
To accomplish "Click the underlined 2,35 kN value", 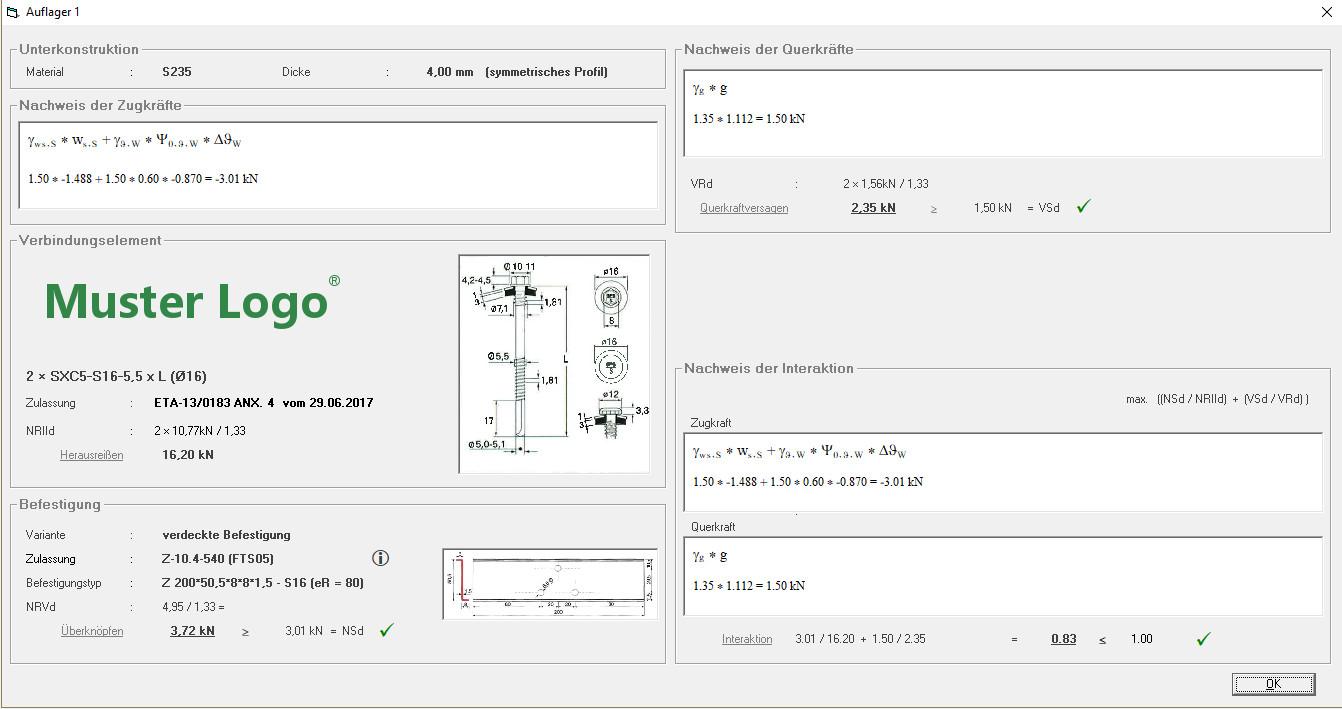I will (x=873, y=208).
